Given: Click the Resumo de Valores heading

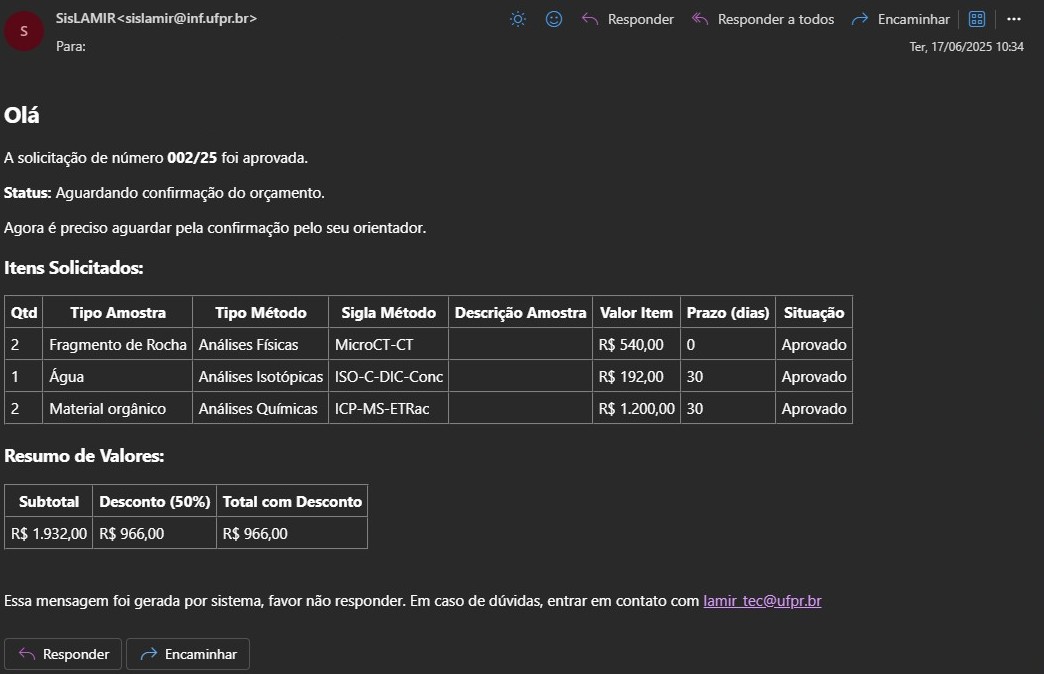Looking at the screenshot, I should click(84, 456).
